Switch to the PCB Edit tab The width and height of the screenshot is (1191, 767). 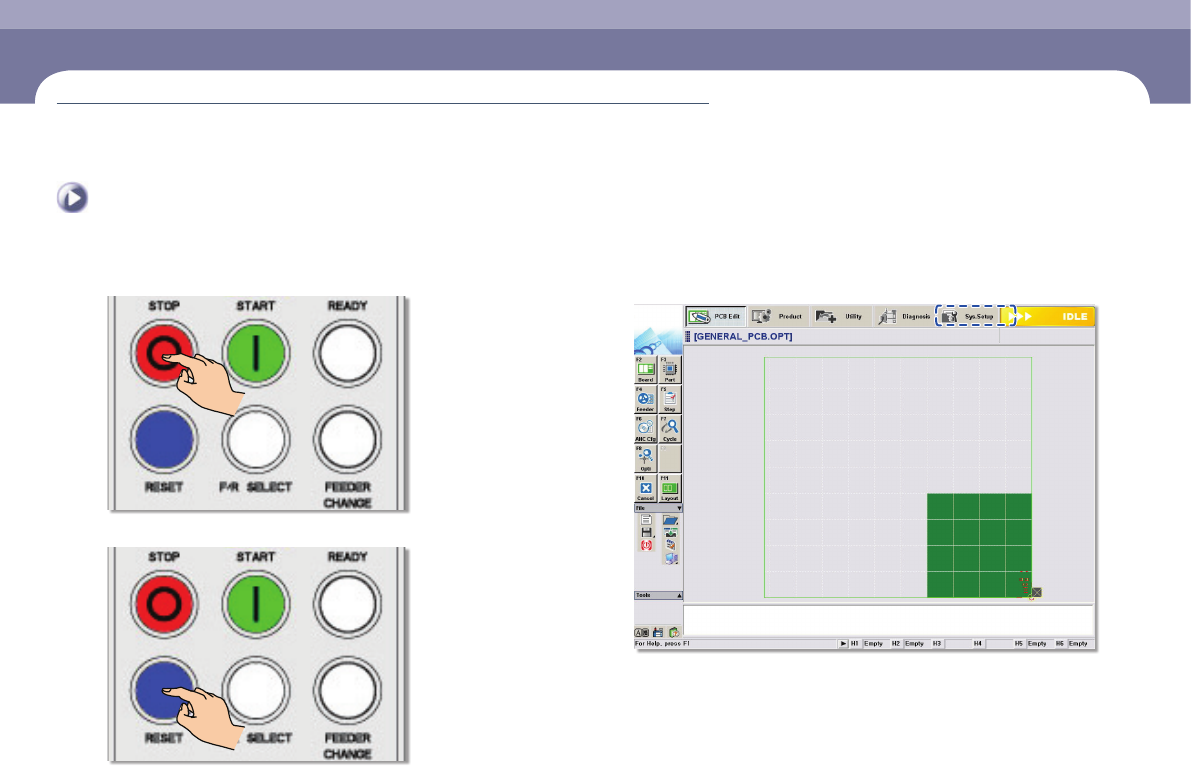(716, 317)
